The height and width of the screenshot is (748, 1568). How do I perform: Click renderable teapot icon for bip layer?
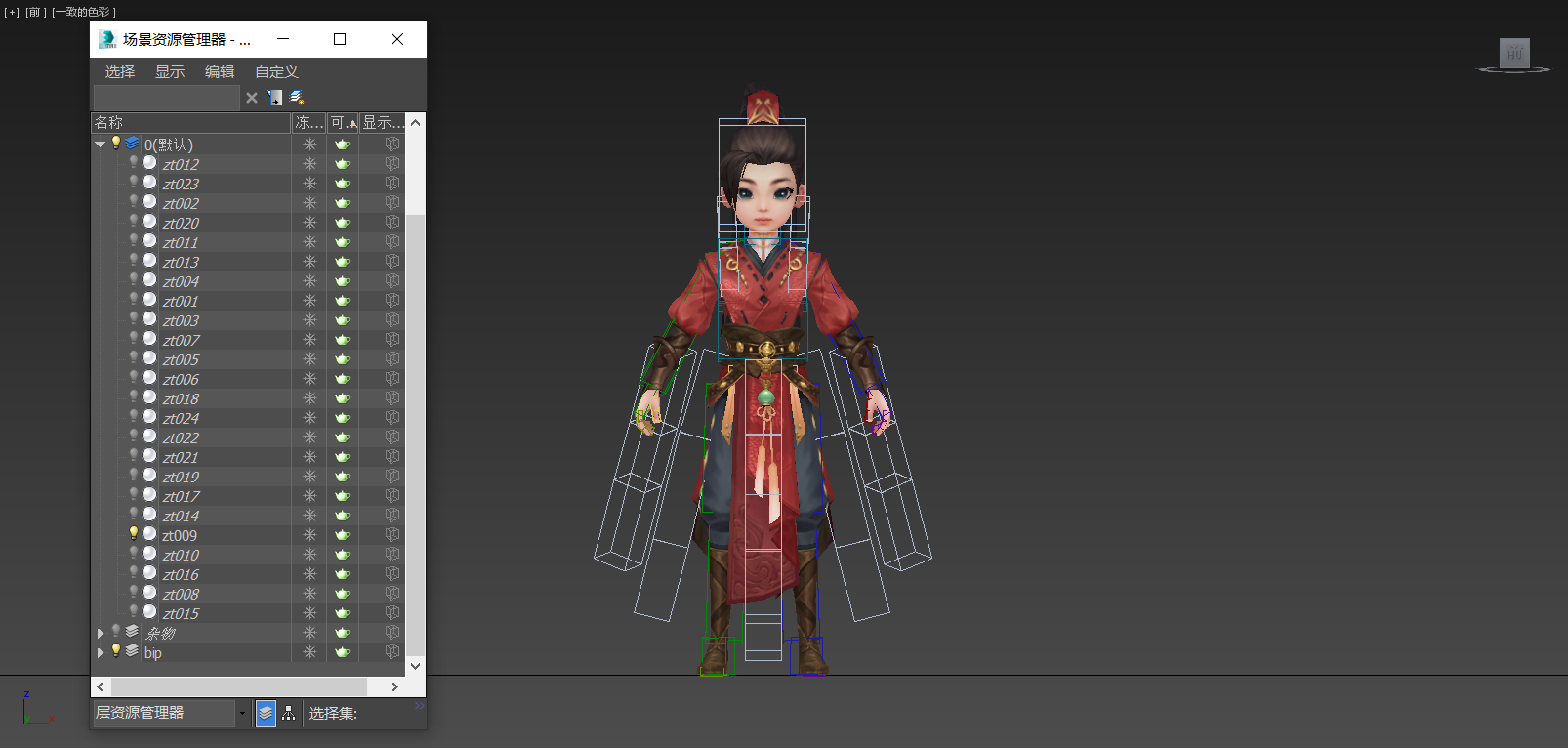tap(342, 652)
